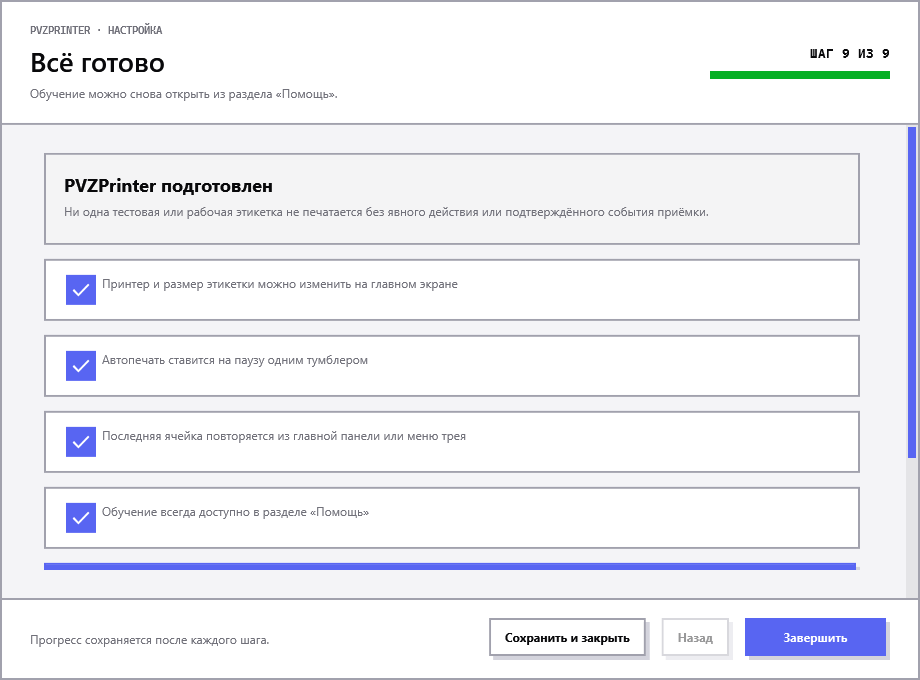Image resolution: width=920 pixels, height=680 pixels.
Task: Toggle checkbox for printer and label size item
Action: [x=81, y=290]
